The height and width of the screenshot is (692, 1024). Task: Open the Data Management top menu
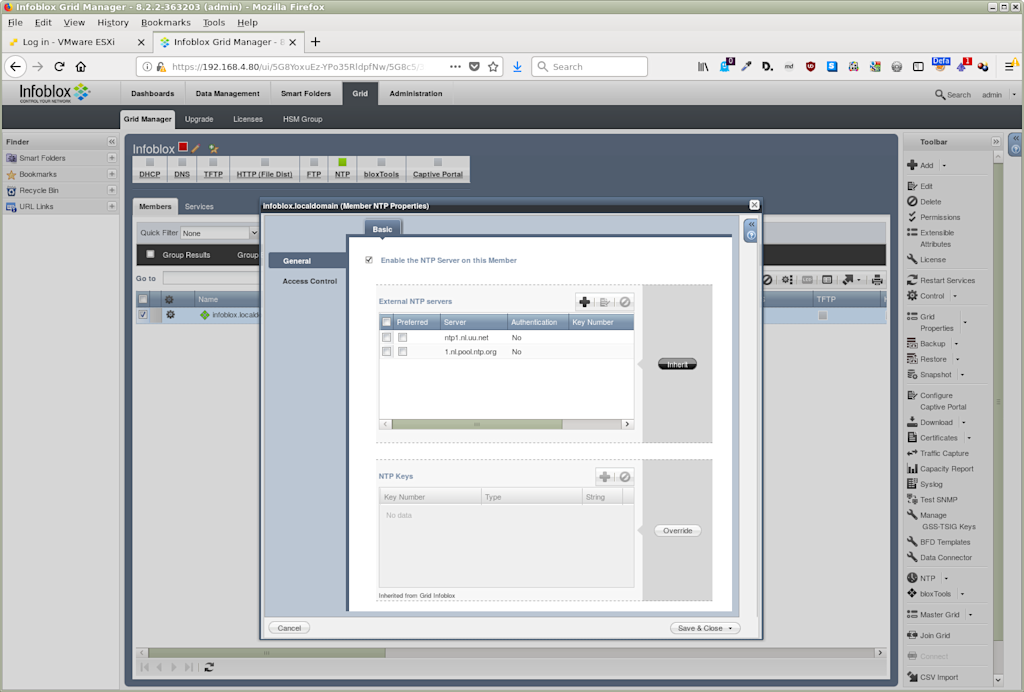(x=227, y=93)
